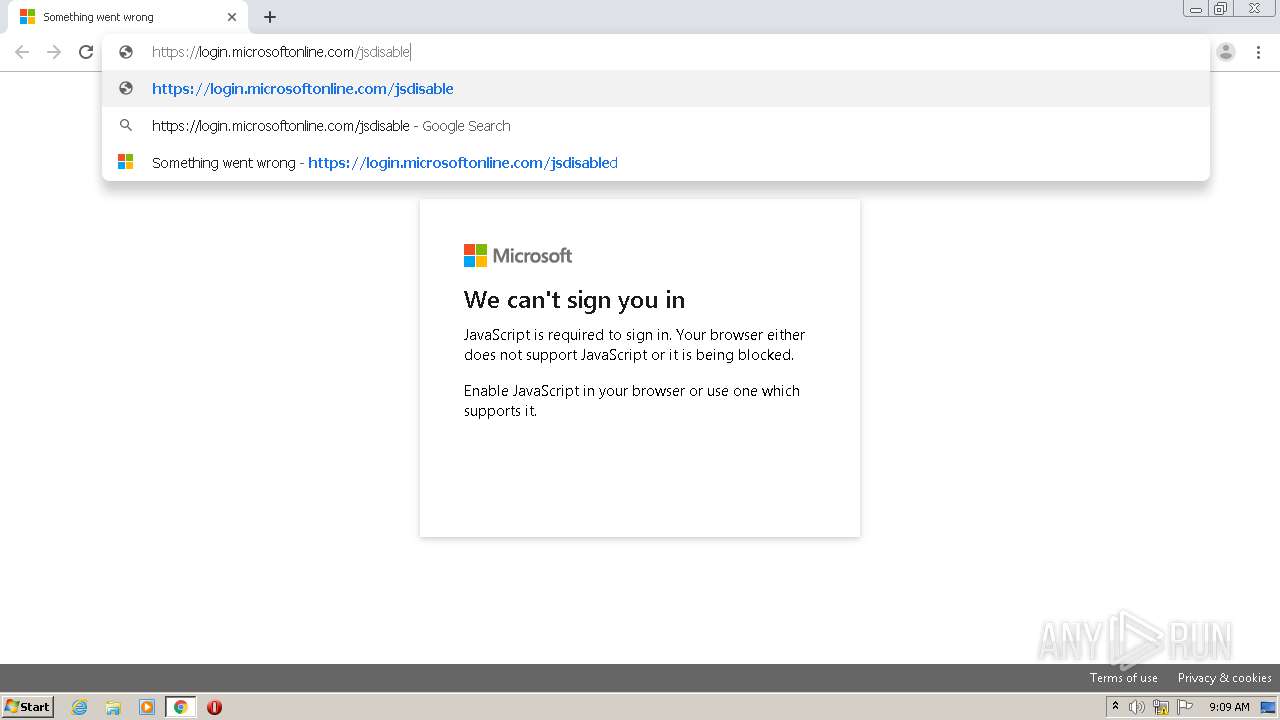Open the Chrome profile avatar icon
Screen dimensions: 1280x720
(1226, 52)
